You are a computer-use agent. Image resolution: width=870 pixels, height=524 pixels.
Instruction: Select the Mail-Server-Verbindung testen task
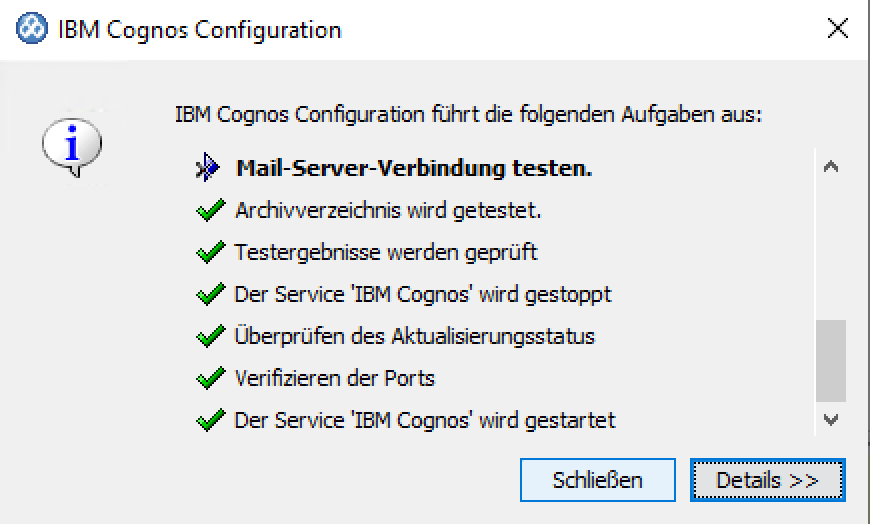click(414, 169)
